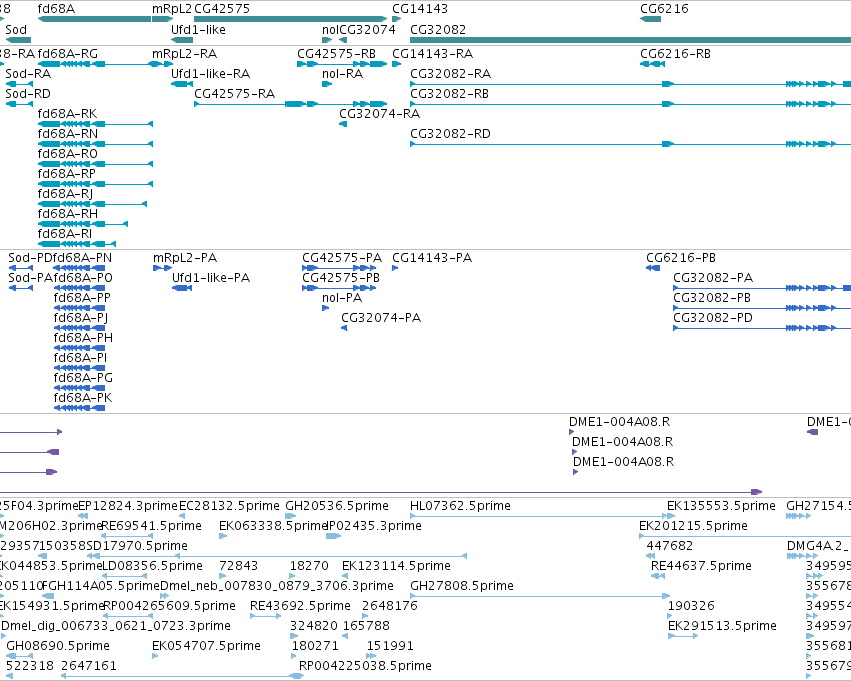Click the Ufd1-like-PA protein label

point(211,278)
